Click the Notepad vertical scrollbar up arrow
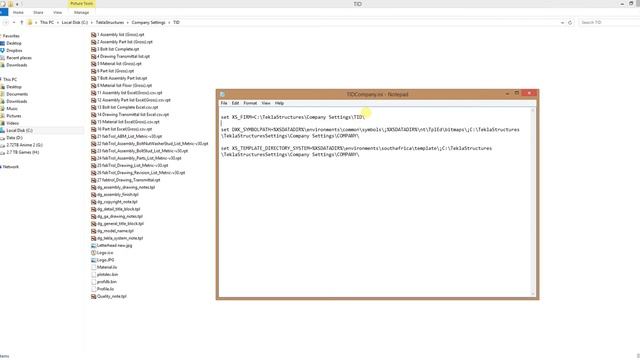 tap(533, 110)
